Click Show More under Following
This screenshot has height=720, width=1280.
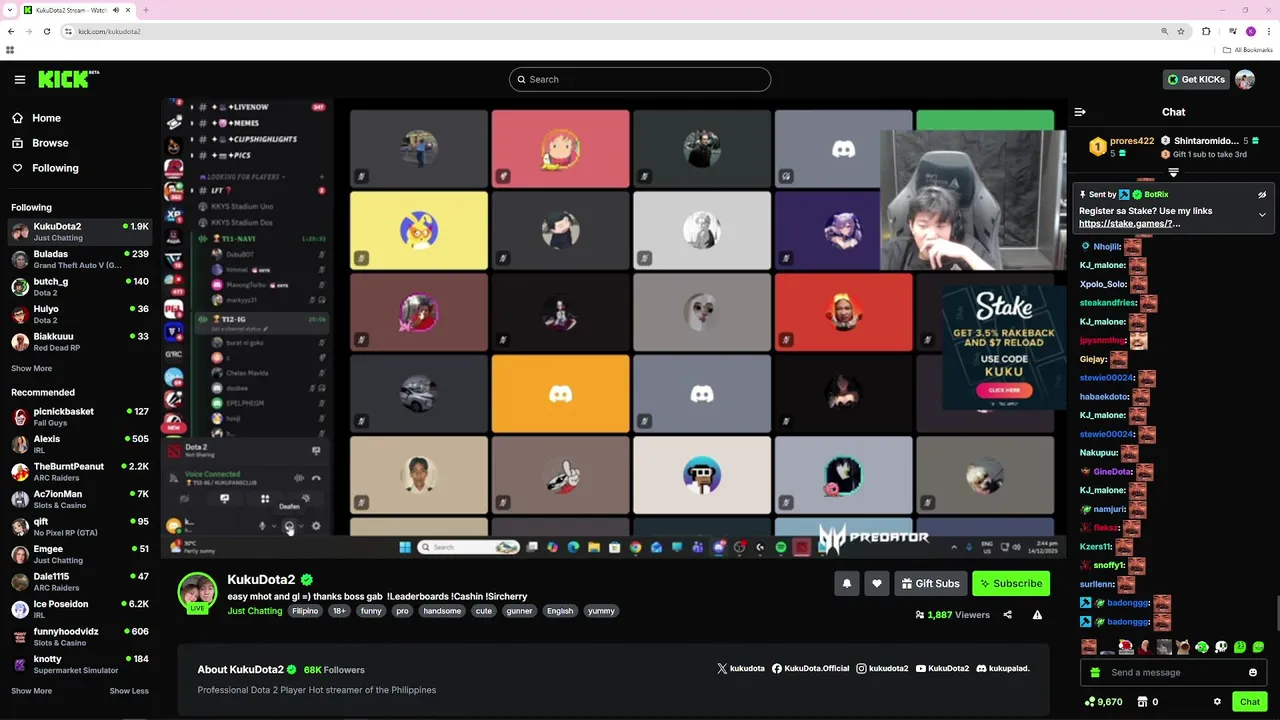(x=31, y=368)
